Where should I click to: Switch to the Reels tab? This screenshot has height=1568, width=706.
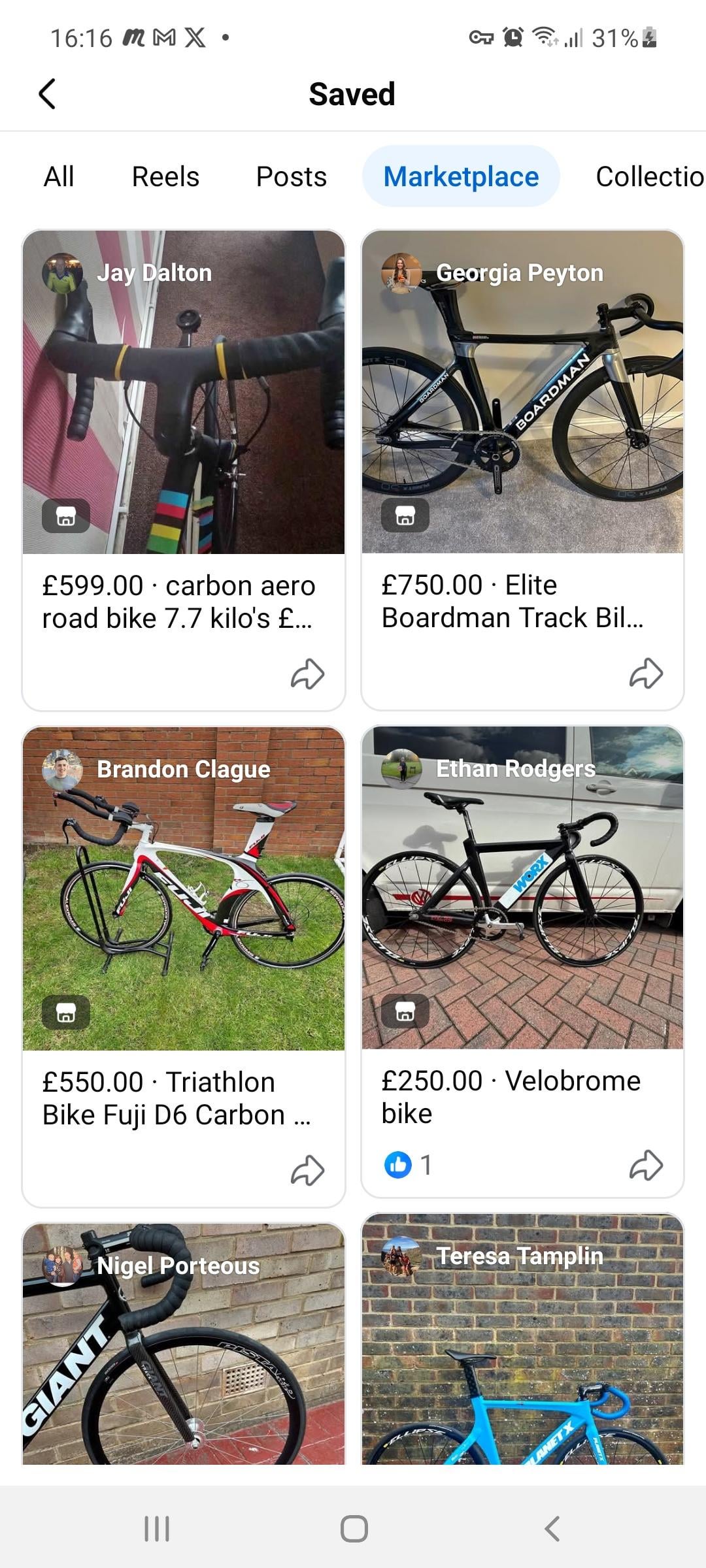point(165,176)
